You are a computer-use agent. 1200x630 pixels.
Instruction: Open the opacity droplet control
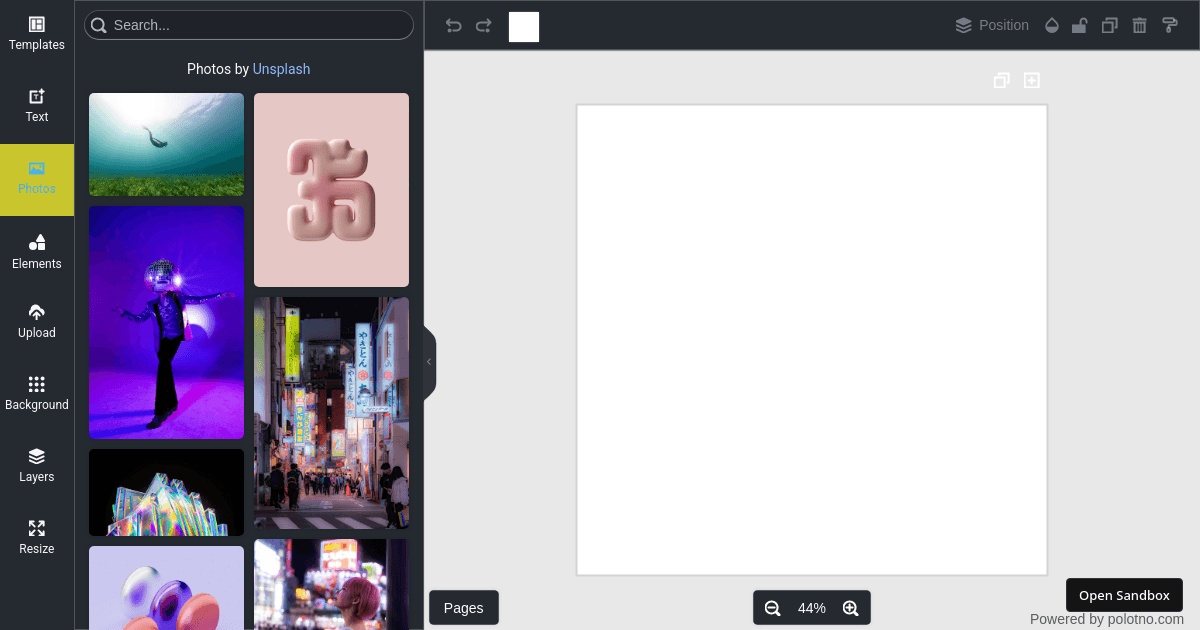coord(1051,26)
